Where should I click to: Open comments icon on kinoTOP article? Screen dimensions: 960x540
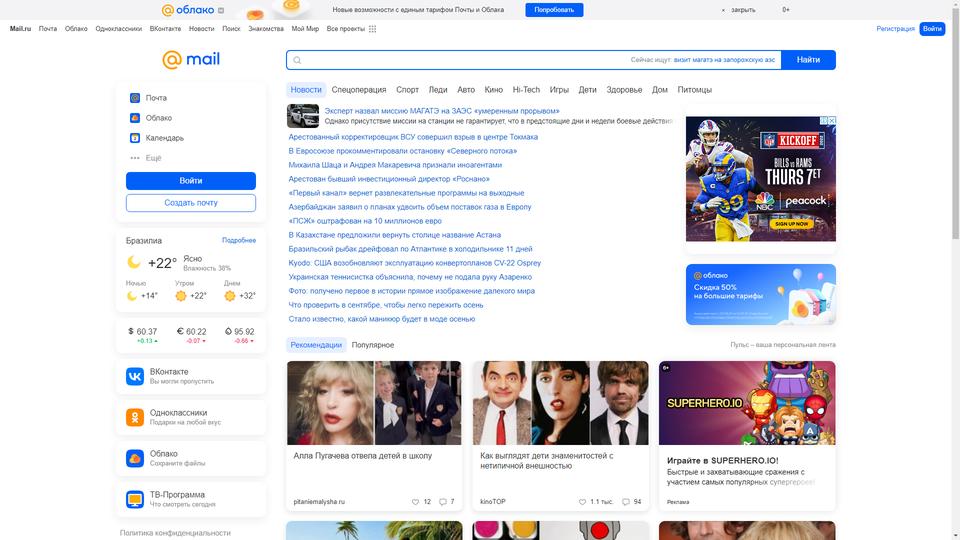pos(626,502)
